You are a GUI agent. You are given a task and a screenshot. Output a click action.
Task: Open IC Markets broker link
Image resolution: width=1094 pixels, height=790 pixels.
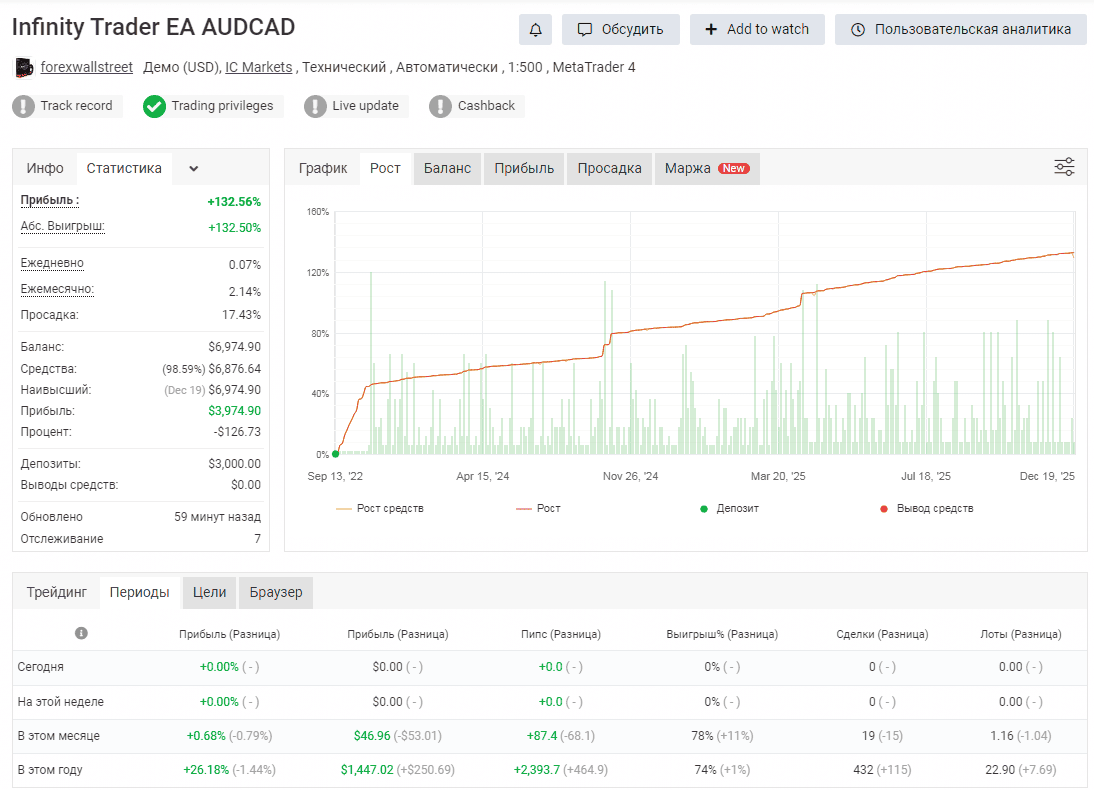click(x=259, y=67)
